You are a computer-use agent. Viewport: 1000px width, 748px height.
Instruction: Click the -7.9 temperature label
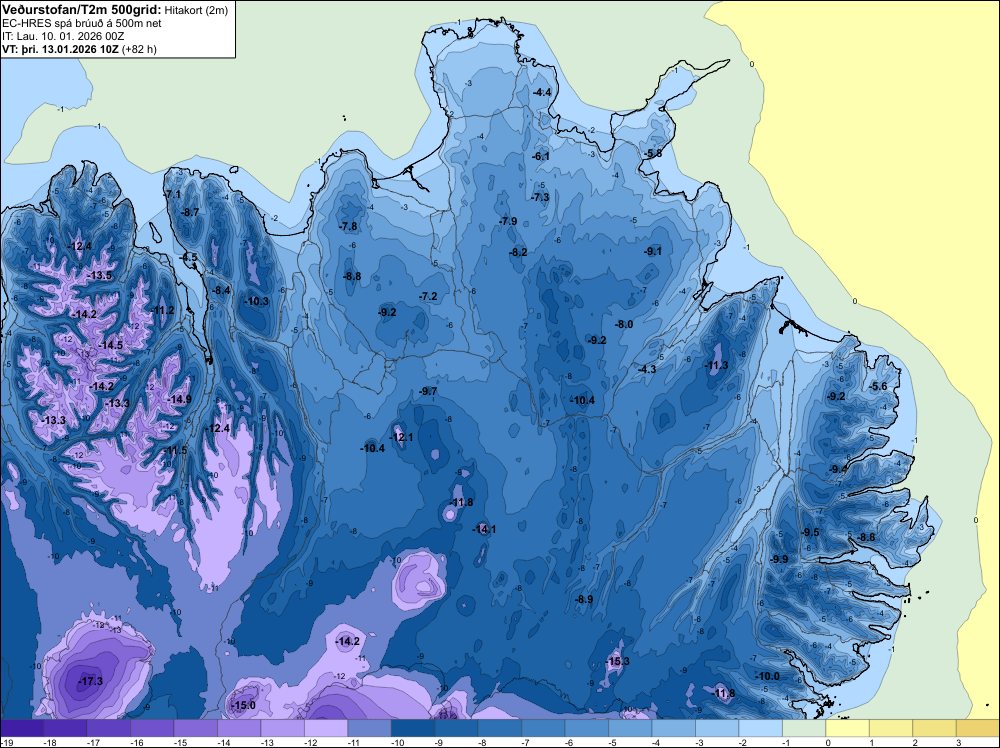[508, 221]
